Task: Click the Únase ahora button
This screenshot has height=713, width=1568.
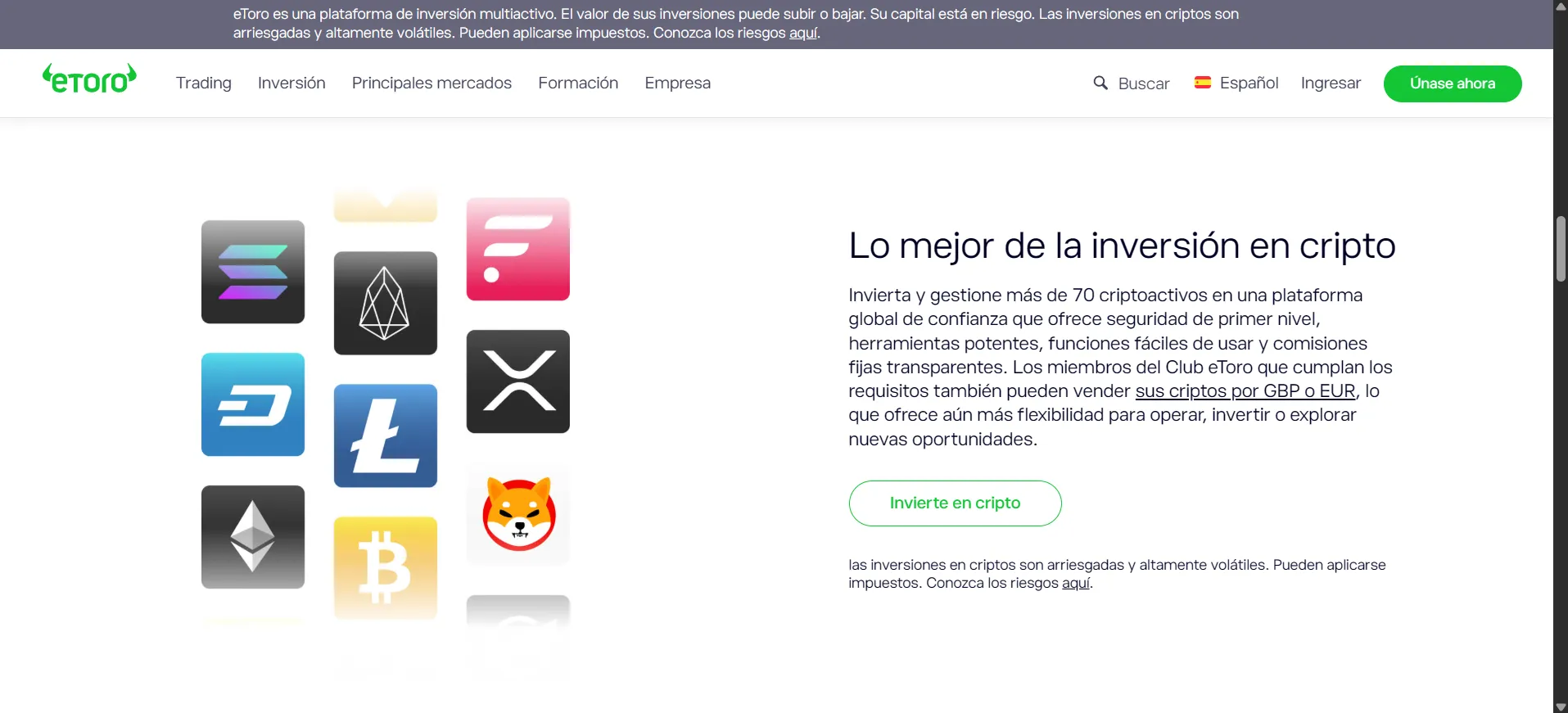Action: [1453, 83]
